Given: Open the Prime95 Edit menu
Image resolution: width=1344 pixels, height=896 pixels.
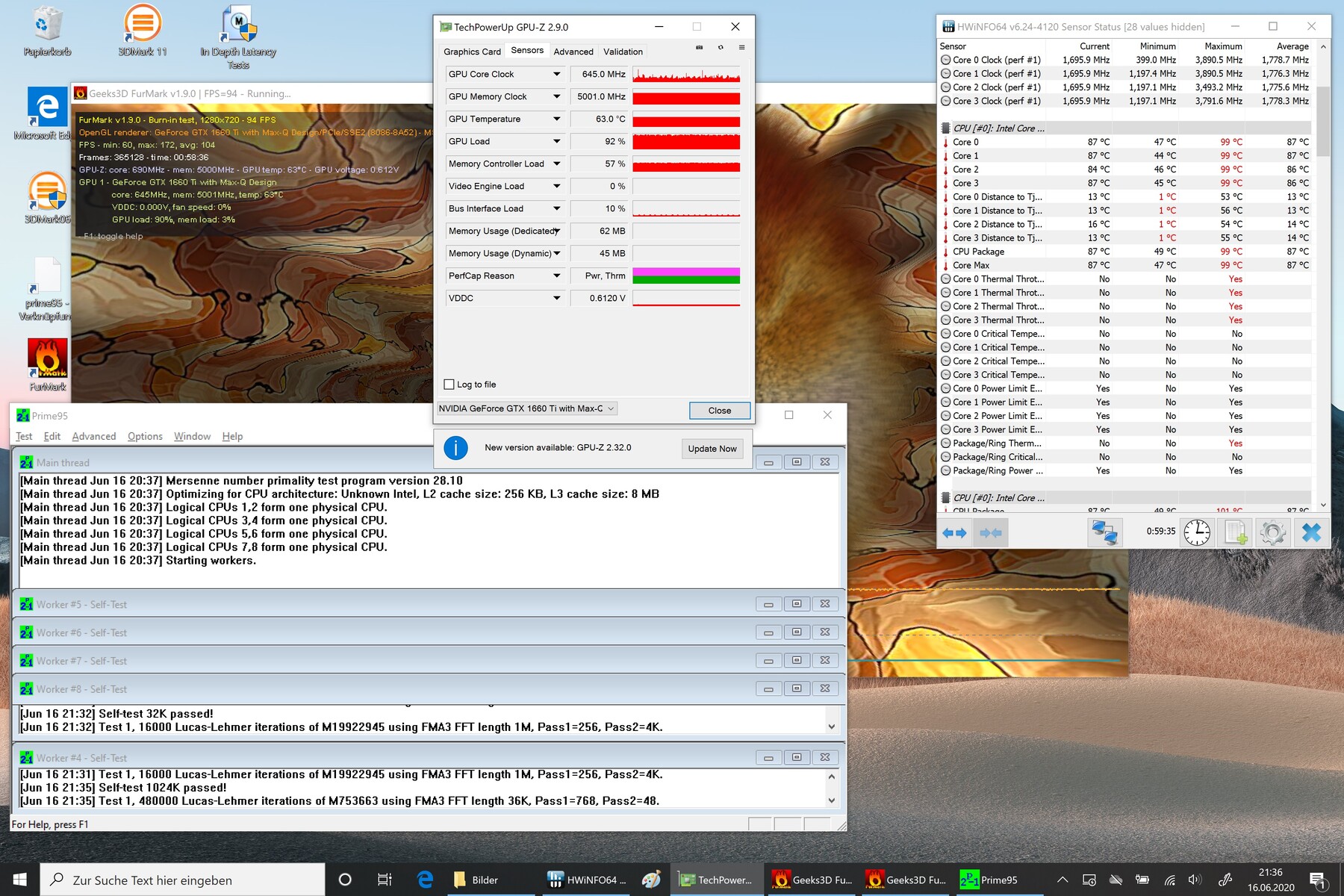Looking at the screenshot, I should point(52,436).
